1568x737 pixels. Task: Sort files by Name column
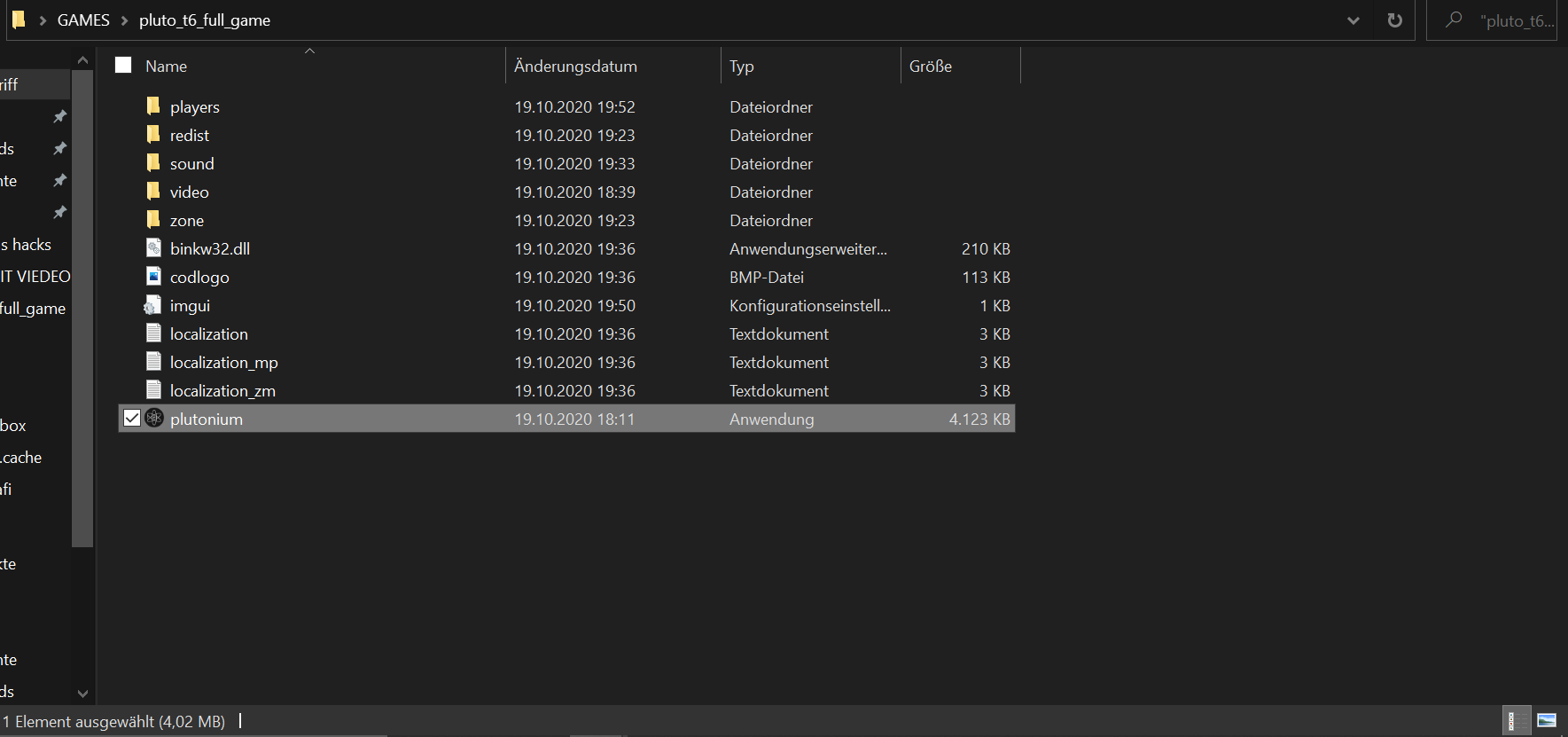point(166,67)
